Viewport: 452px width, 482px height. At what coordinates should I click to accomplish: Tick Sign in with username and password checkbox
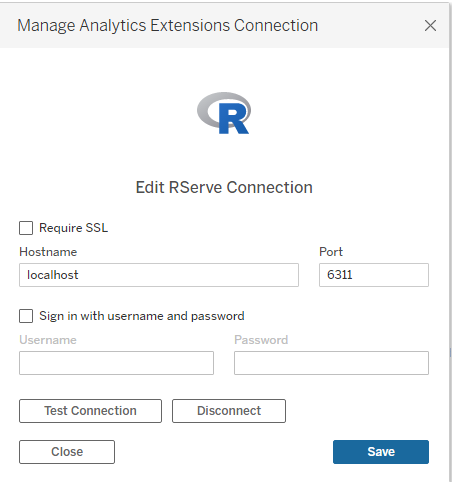tap(26, 316)
